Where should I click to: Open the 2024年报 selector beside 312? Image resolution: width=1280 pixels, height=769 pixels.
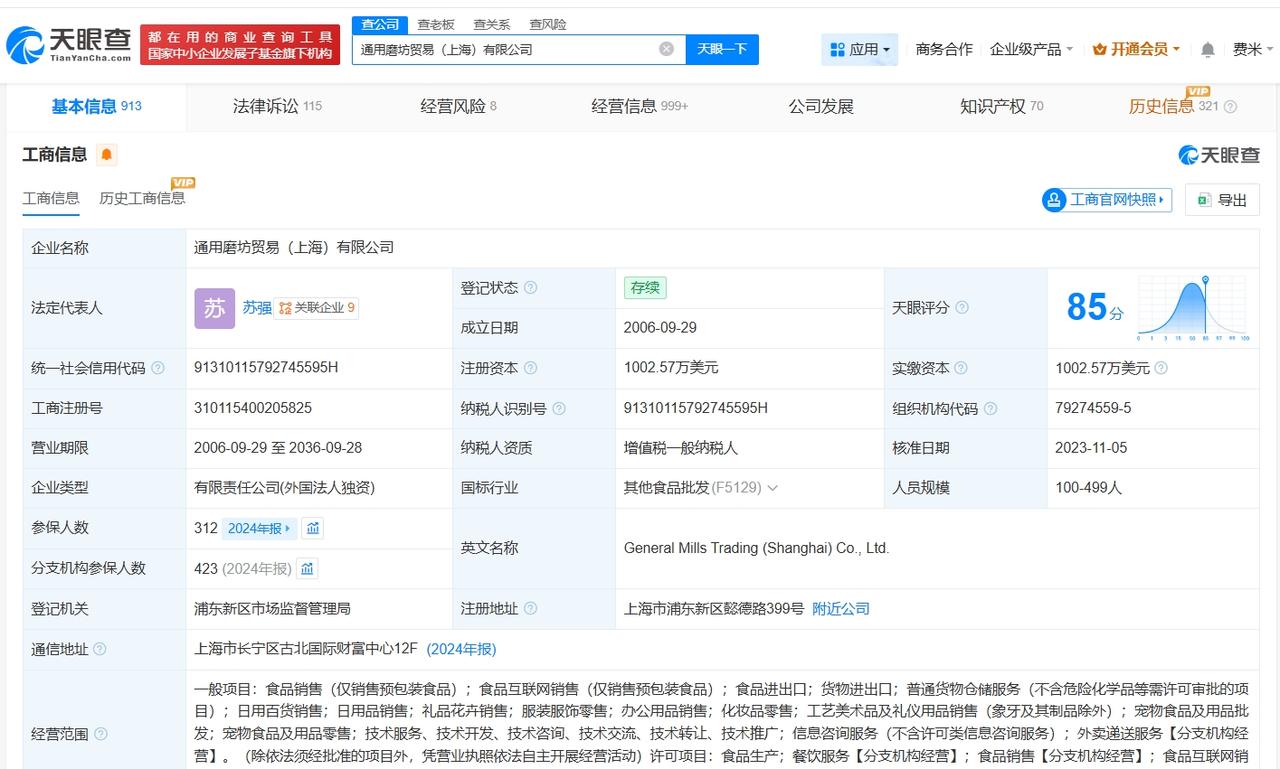point(259,528)
